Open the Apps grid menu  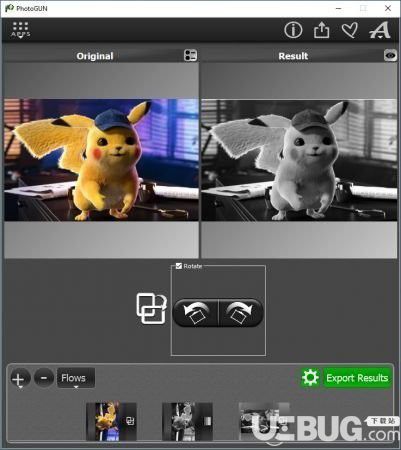[21, 30]
